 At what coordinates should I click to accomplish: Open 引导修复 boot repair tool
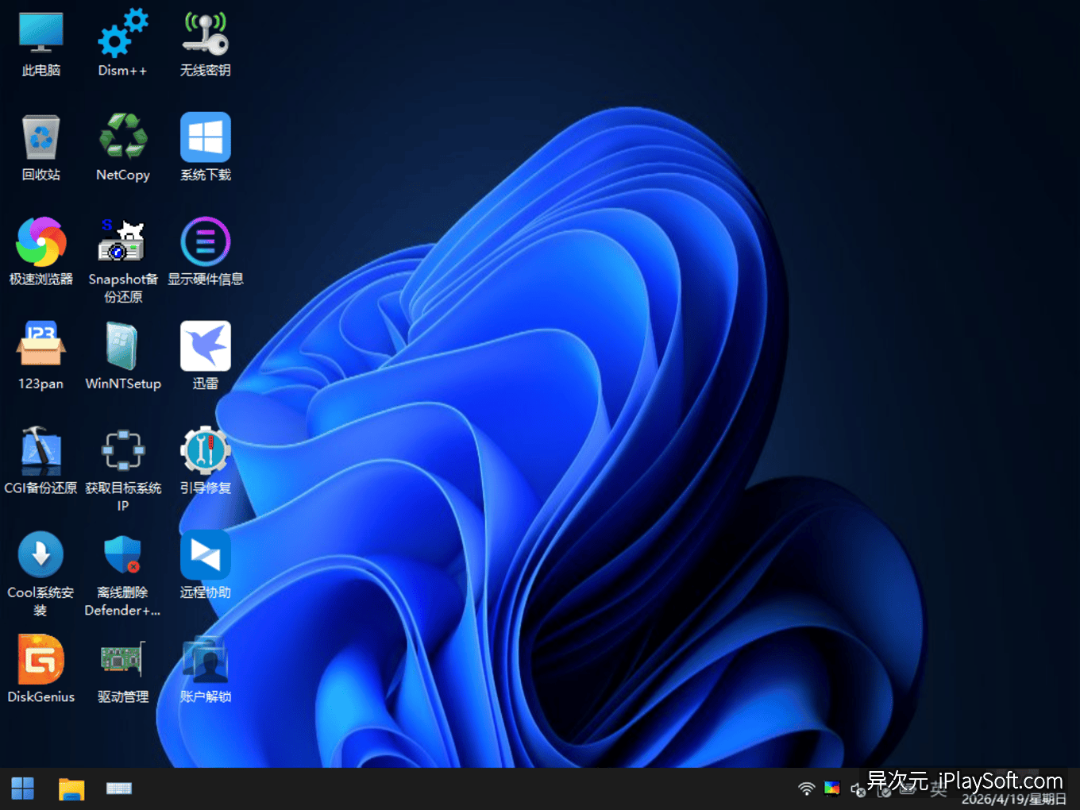[x=205, y=460]
